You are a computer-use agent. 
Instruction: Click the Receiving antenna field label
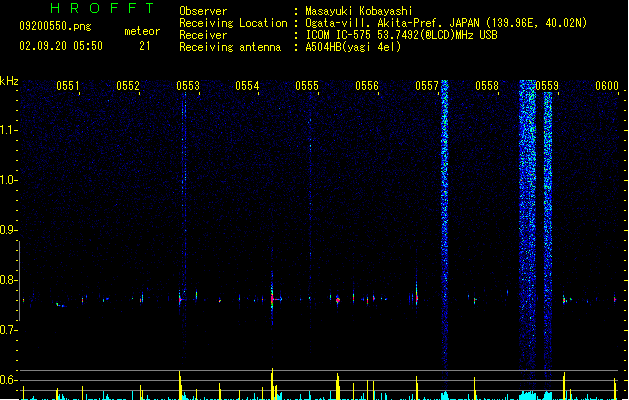tap(230, 47)
